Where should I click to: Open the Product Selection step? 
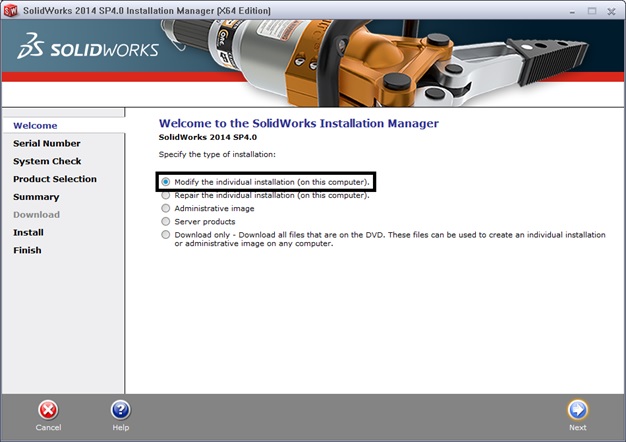pyautogui.click(x=55, y=179)
